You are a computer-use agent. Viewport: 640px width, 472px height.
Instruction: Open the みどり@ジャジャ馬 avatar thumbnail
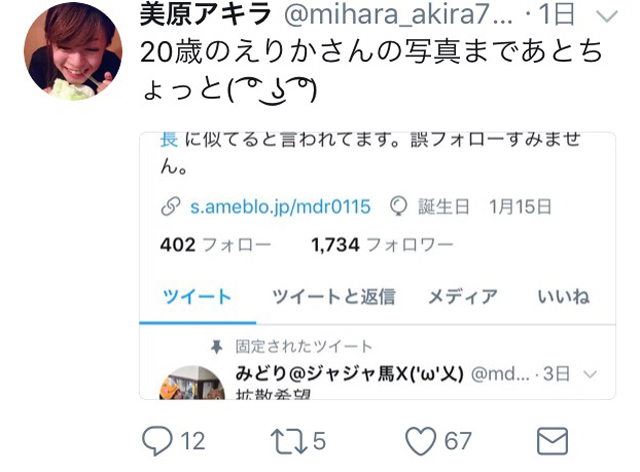[x=192, y=382]
